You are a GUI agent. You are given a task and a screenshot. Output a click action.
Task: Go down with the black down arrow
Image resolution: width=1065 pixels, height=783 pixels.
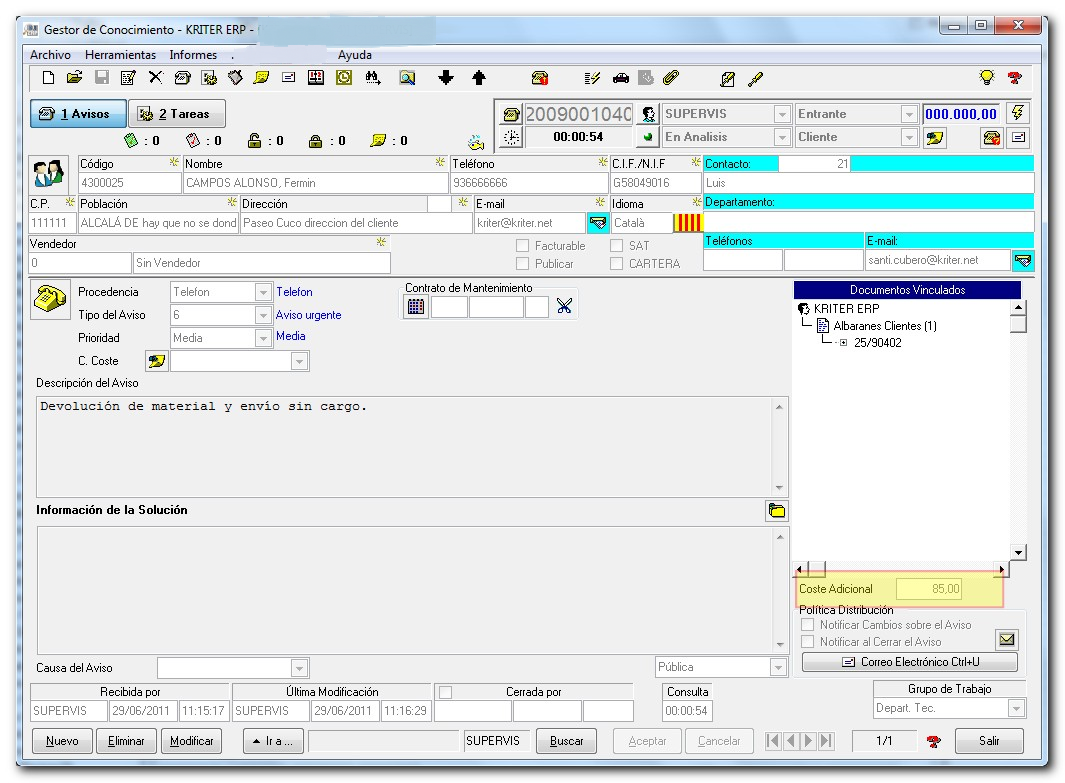(x=446, y=77)
